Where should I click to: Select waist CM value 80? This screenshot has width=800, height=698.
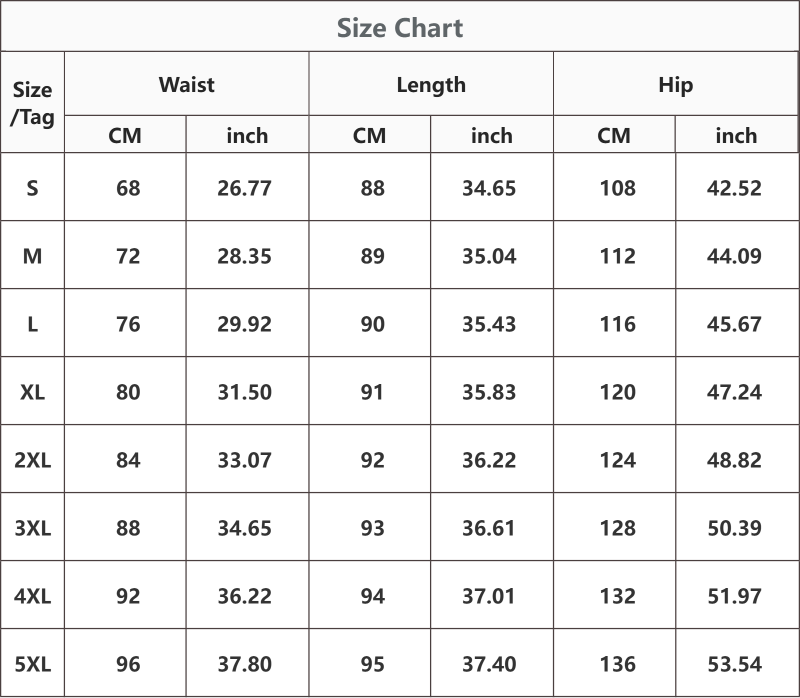(128, 392)
